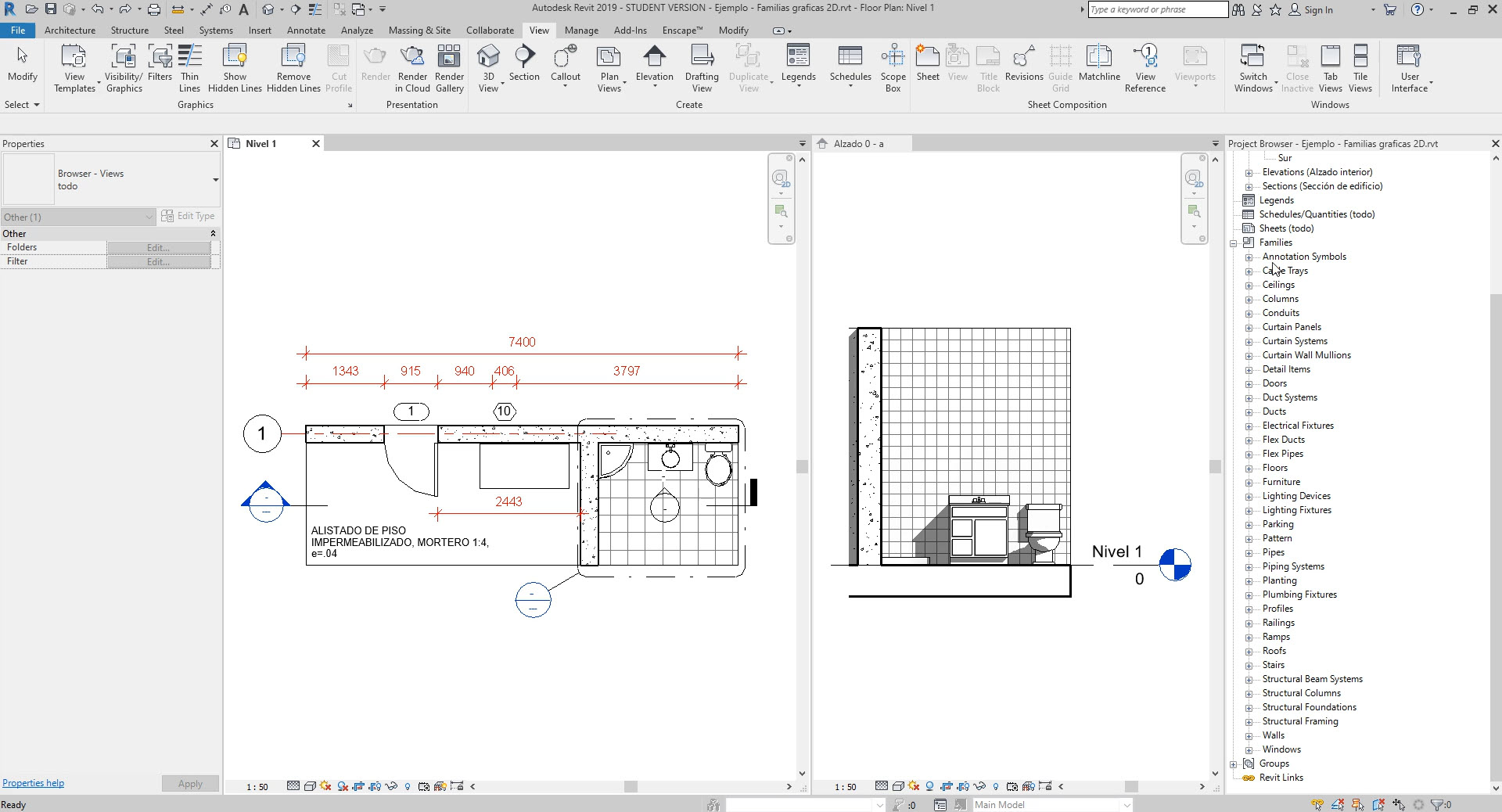Click Show Hidden Lines tool
Viewport: 1502px width, 812px height.
click(x=235, y=69)
